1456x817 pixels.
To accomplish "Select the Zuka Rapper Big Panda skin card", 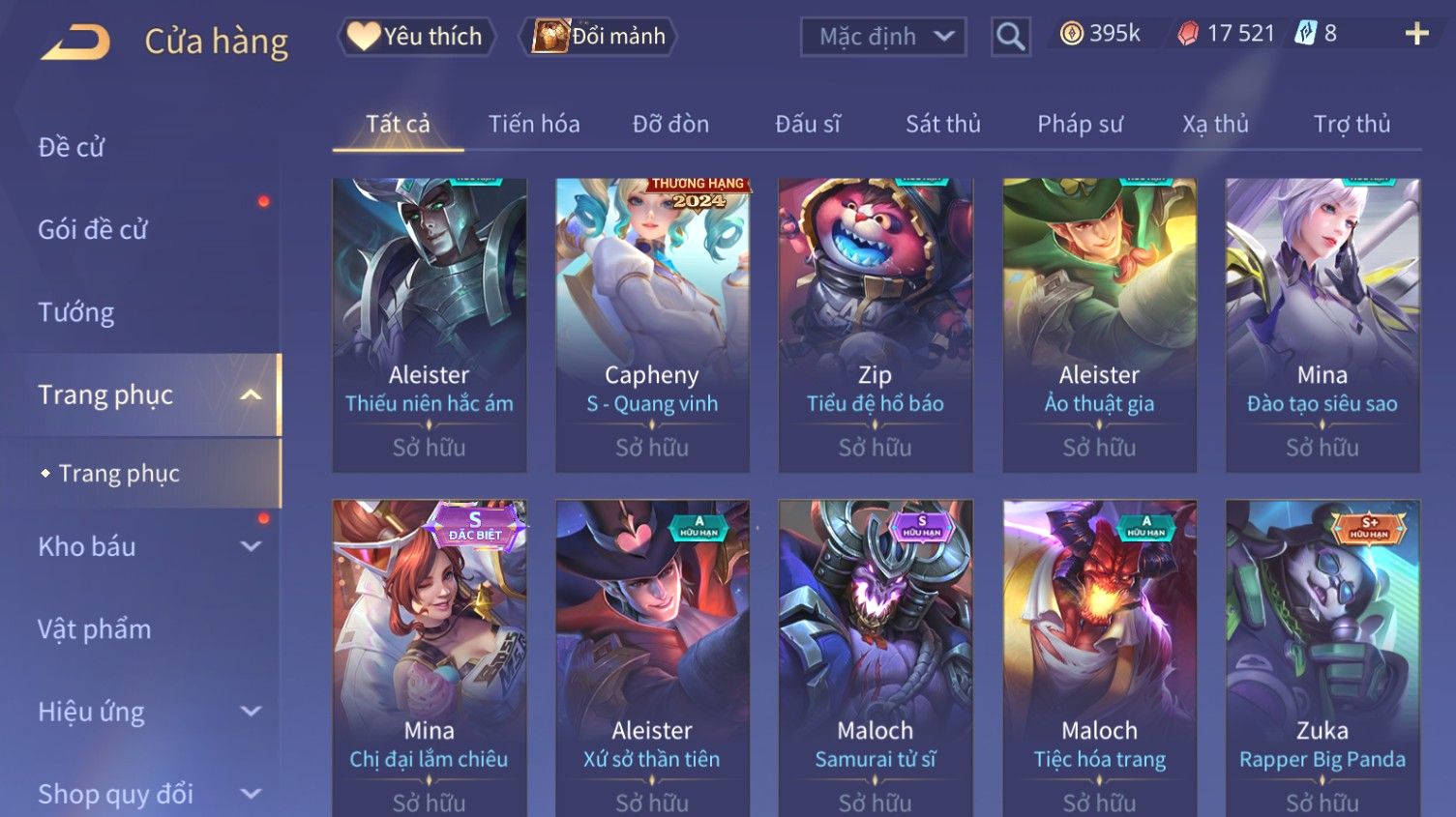I will (x=1322, y=658).
